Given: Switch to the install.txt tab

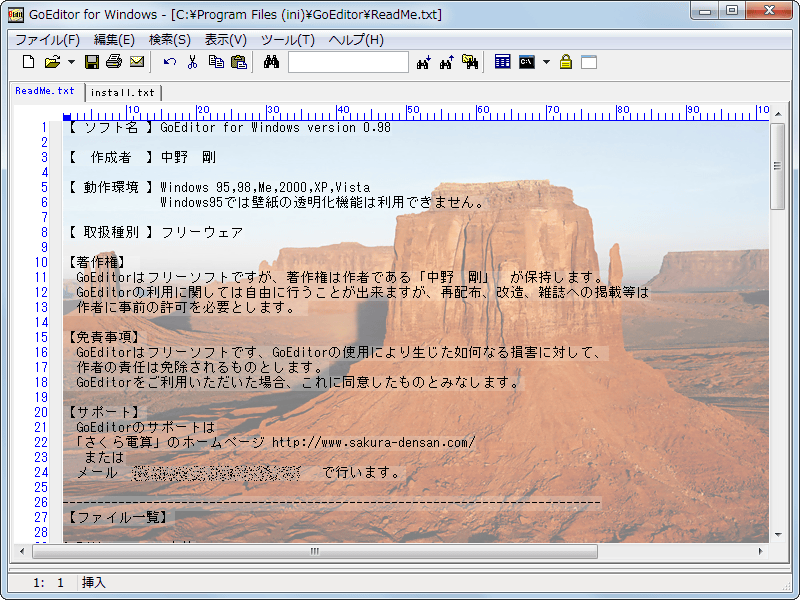Looking at the screenshot, I should tap(122, 92).
